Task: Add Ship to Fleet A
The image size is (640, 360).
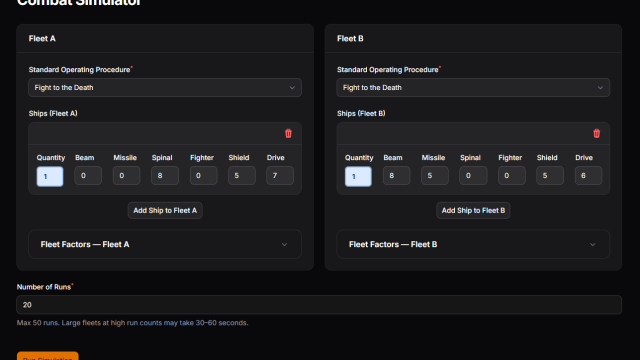Action: 165,211
